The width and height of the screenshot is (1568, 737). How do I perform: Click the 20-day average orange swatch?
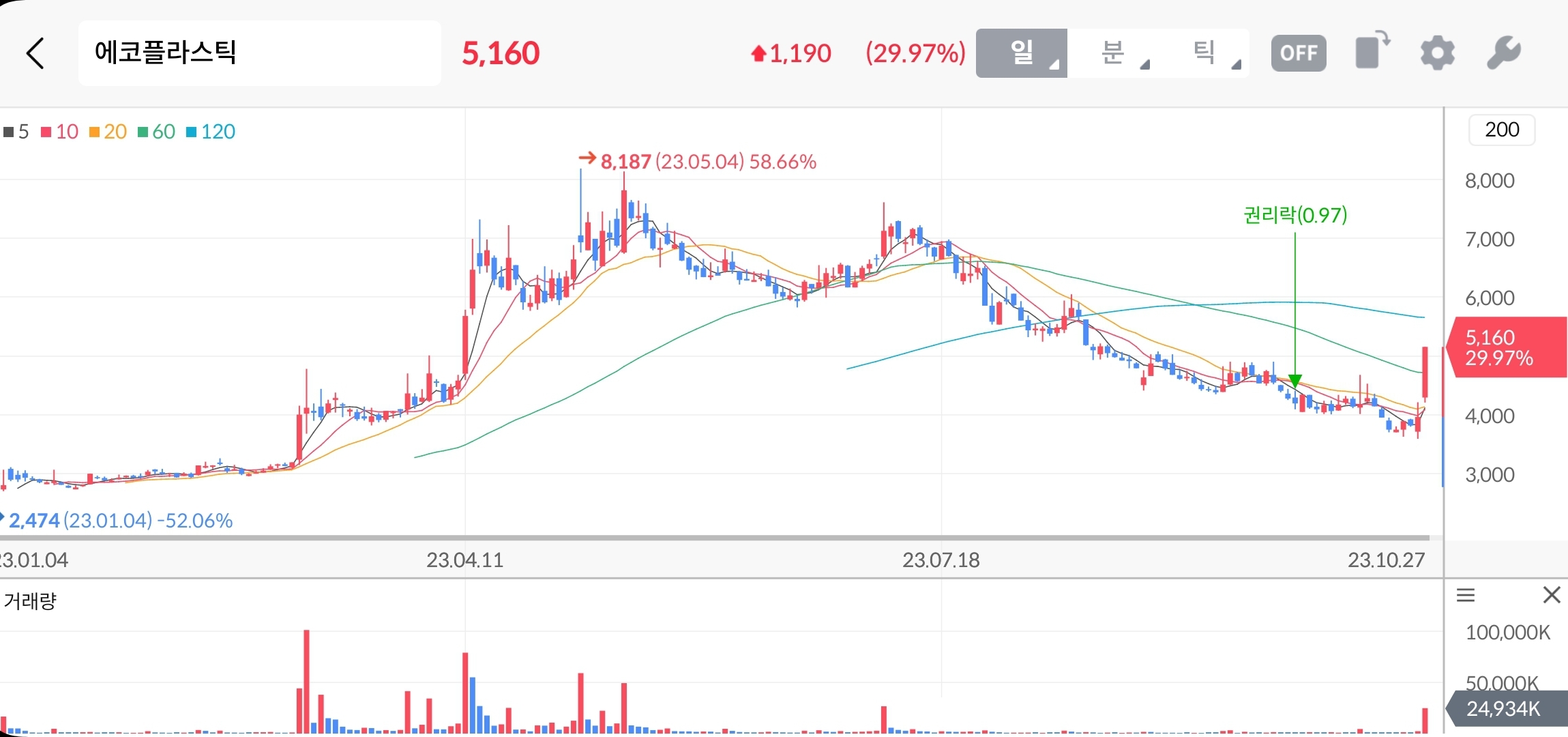[x=95, y=132]
